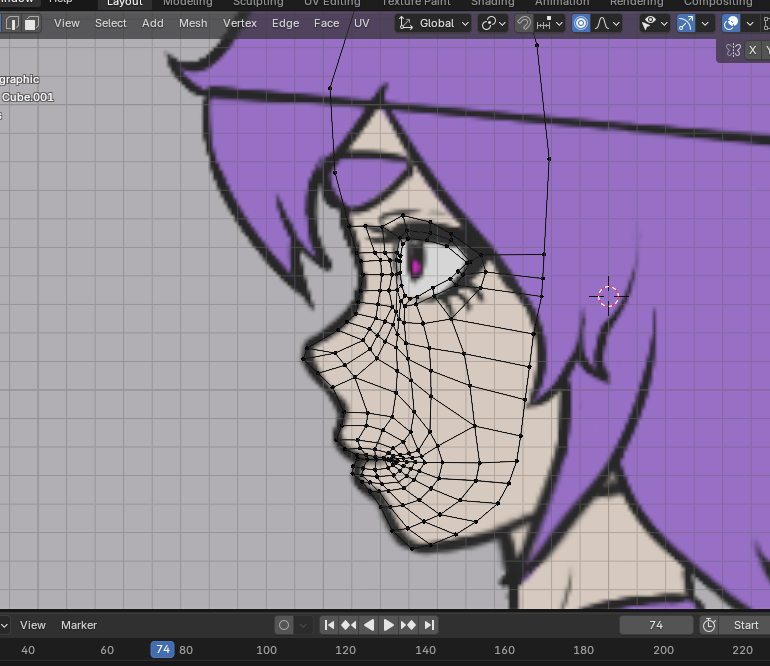Open the timeline Marker menu

click(x=79, y=625)
